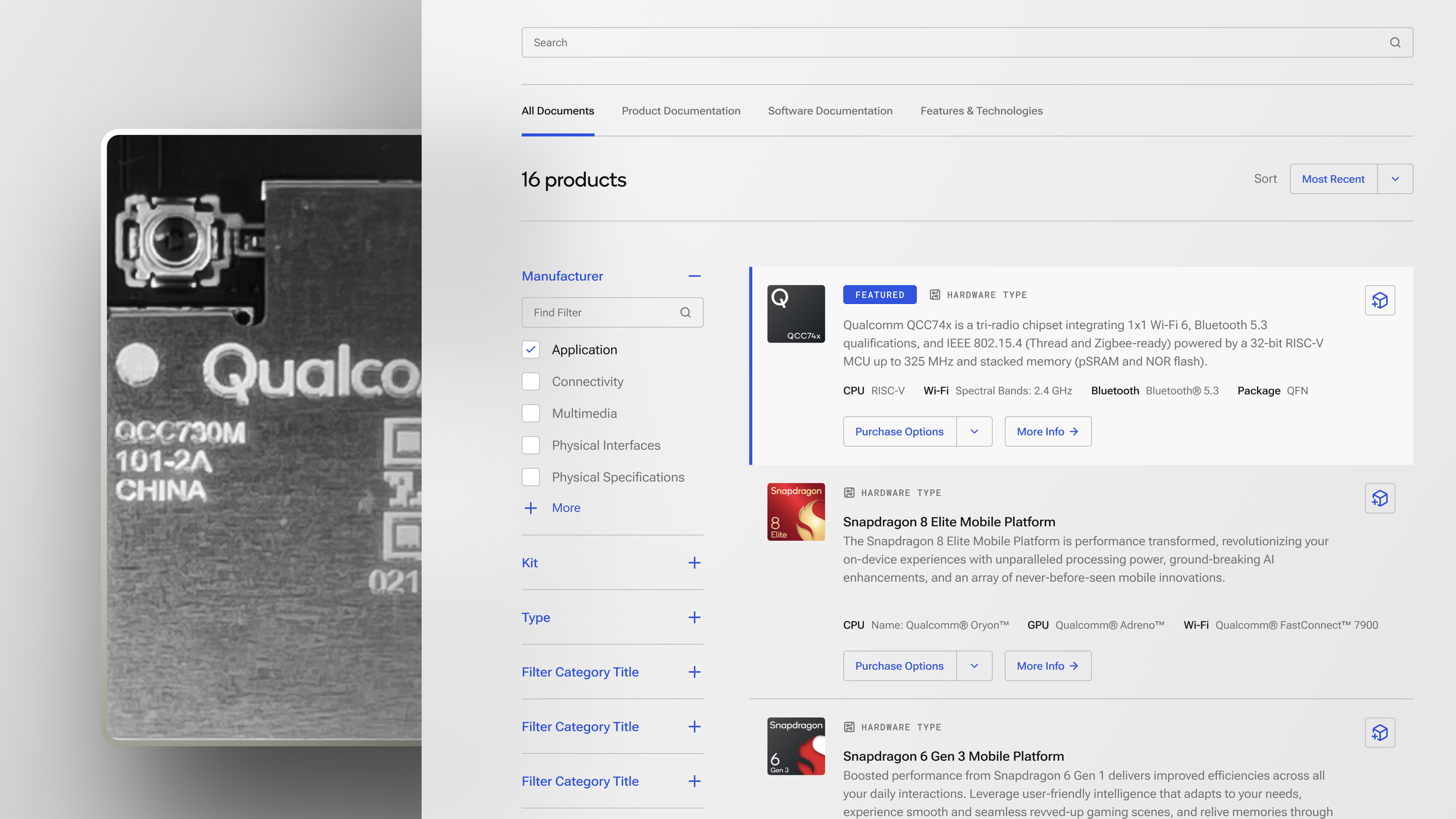
Task: Collapse Manufacturer filter with minus icon
Action: pyautogui.click(x=694, y=276)
